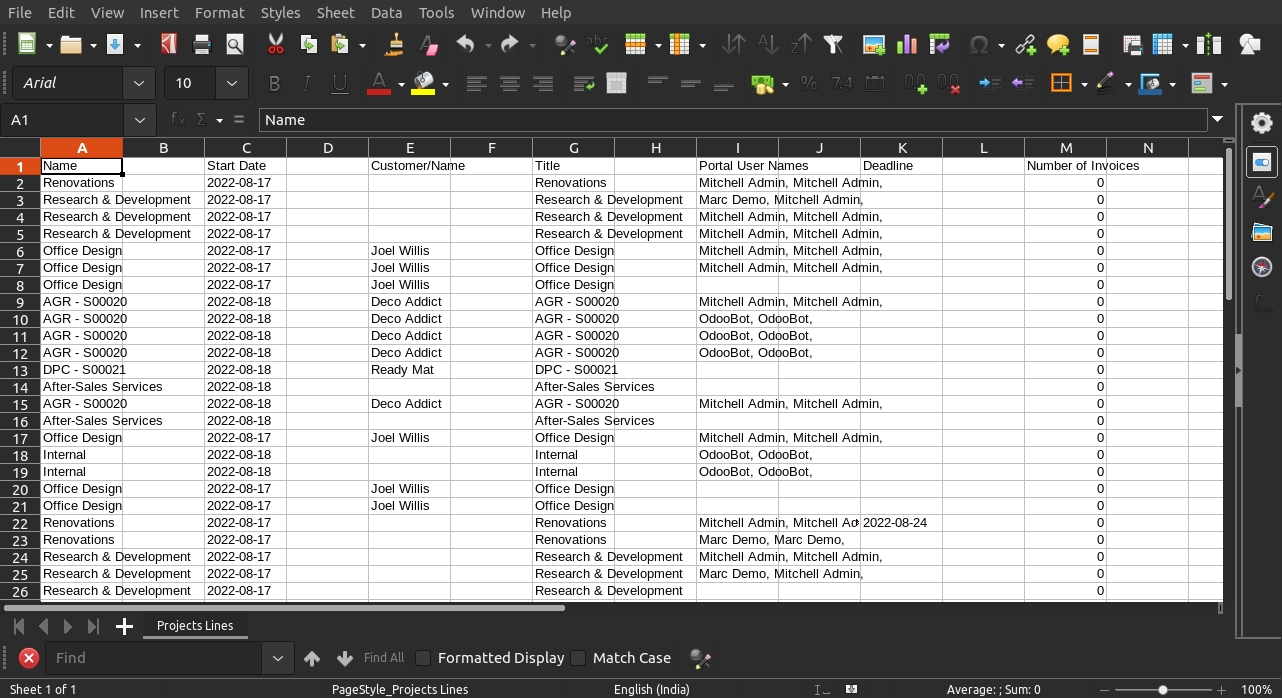Toggle Center Horizontally alignment
This screenshot has height=698, width=1282.
(x=510, y=84)
